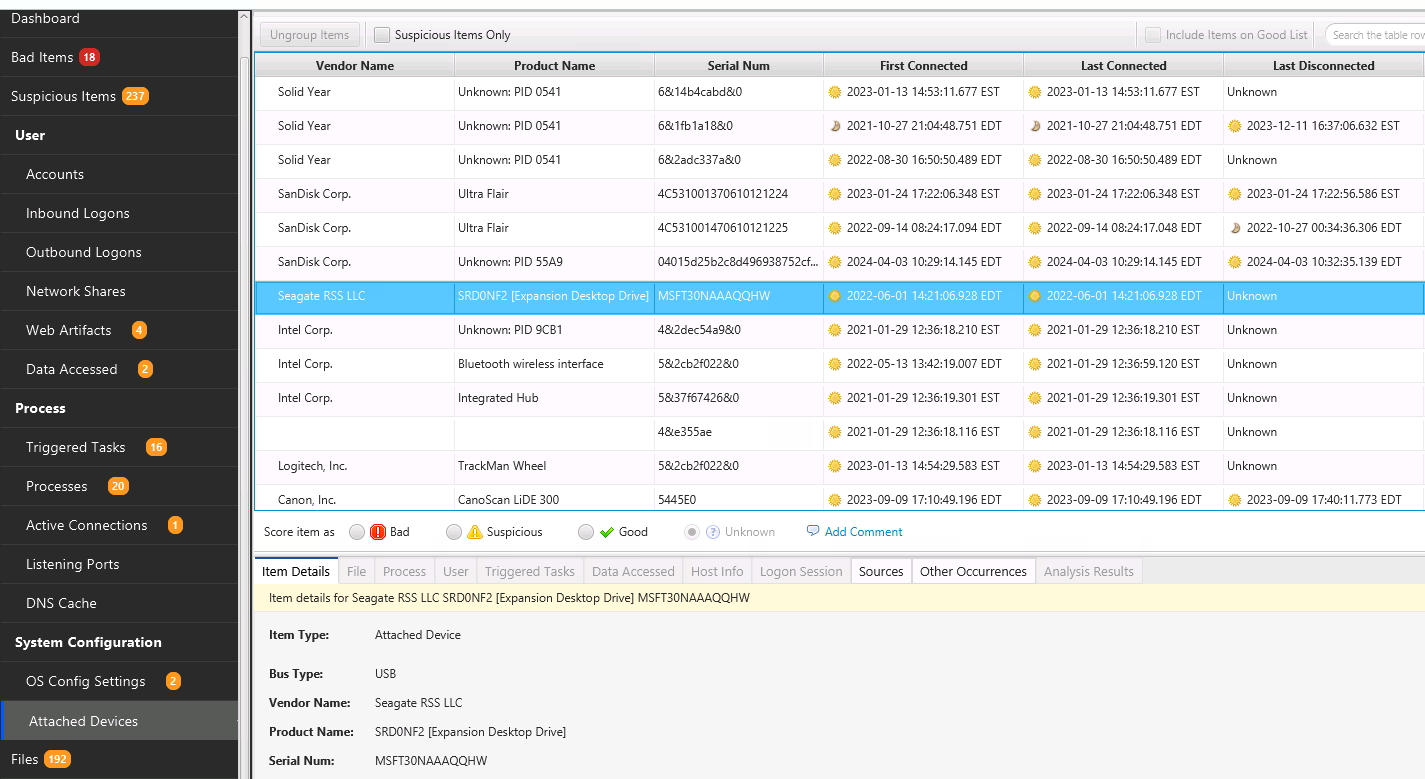Click the red Bad score icon

click(x=378, y=532)
